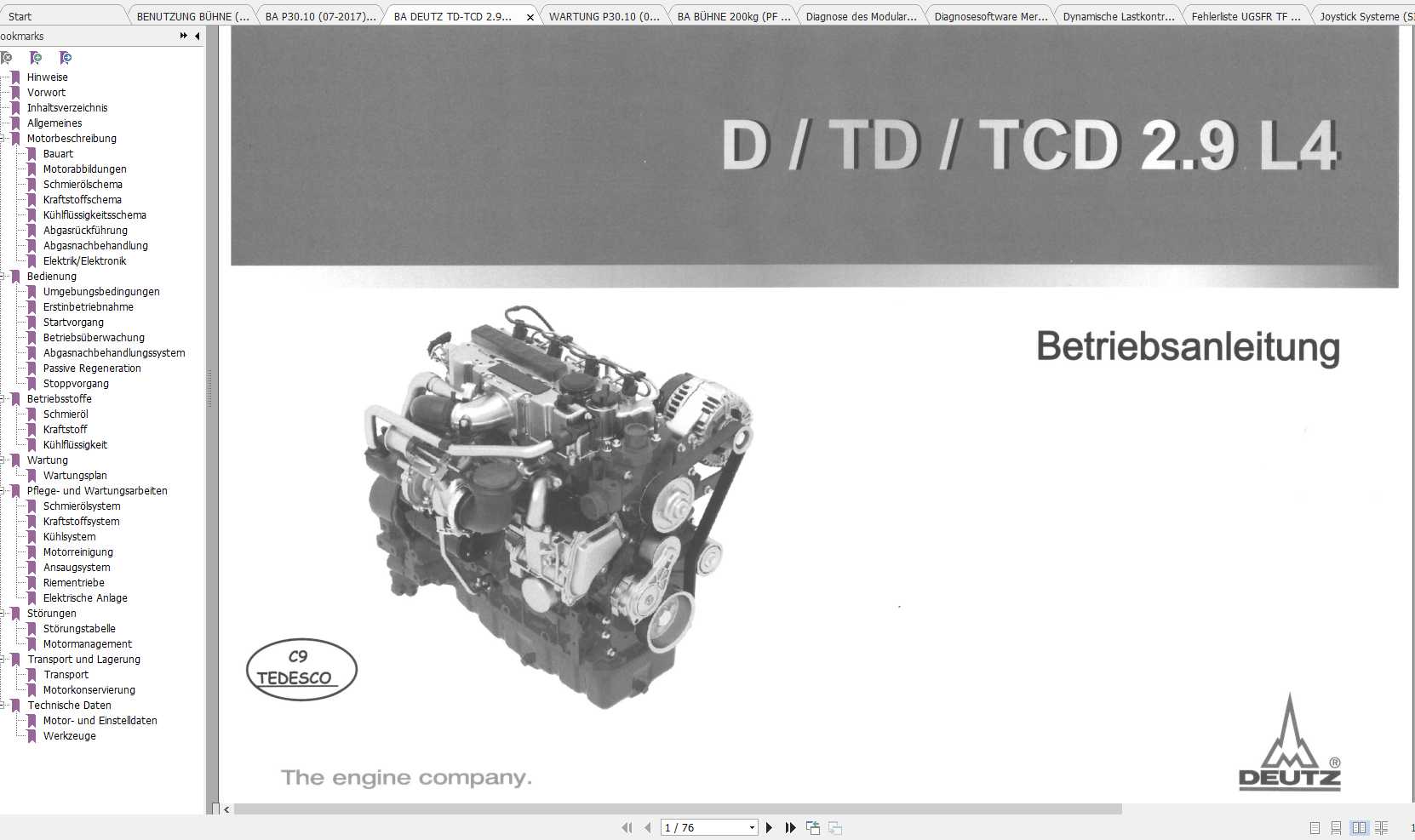This screenshot has width=1415, height=840.
Task: Open the page number dropdown
Action: click(x=752, y=827)
